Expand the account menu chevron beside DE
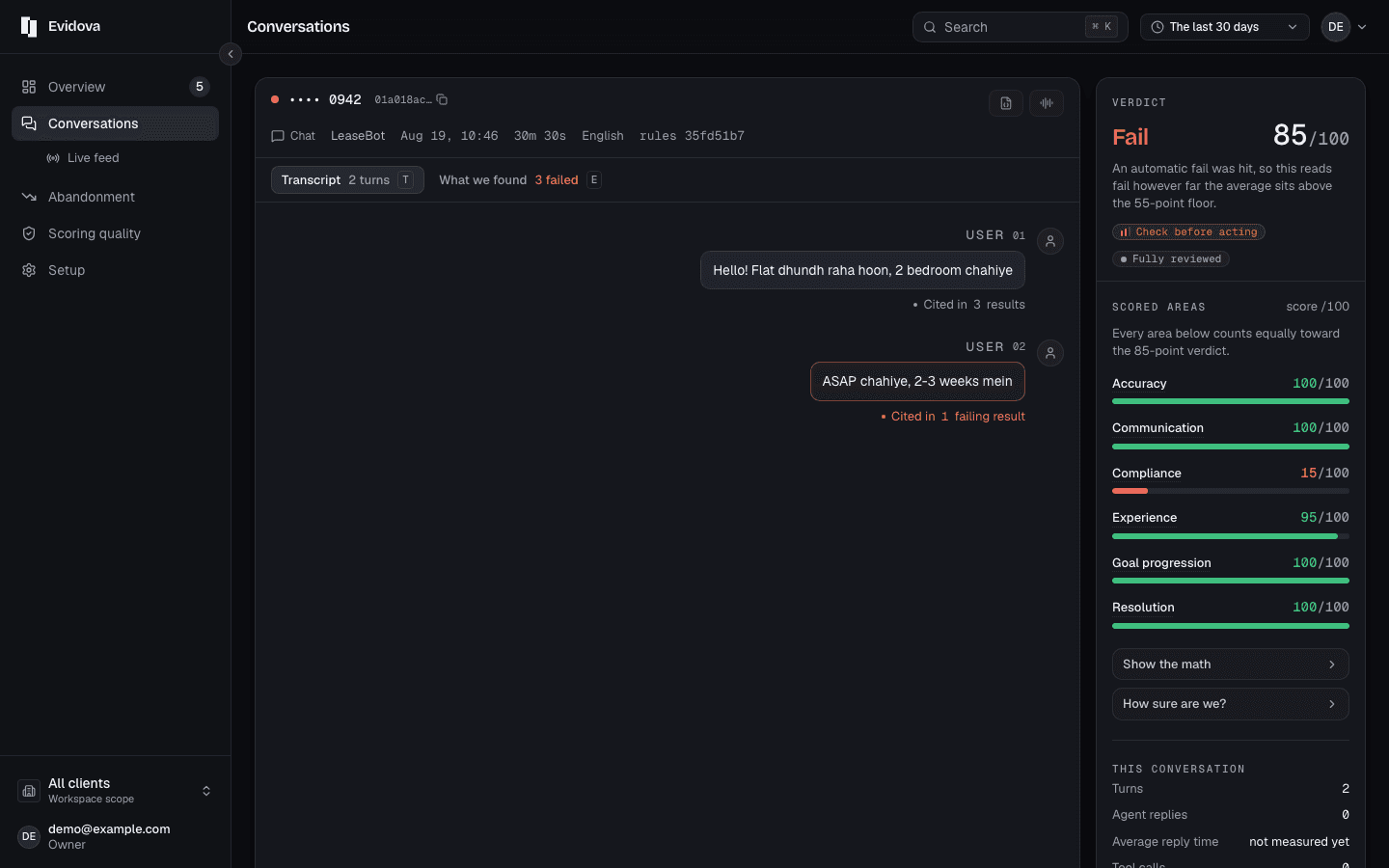Image resolution: width=1389 pixels, height=868 pixels. point(1362,27)
